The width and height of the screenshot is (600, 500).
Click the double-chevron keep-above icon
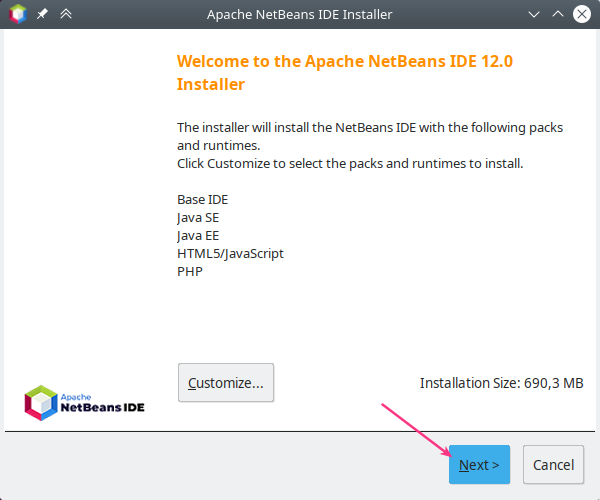(66, 14)
